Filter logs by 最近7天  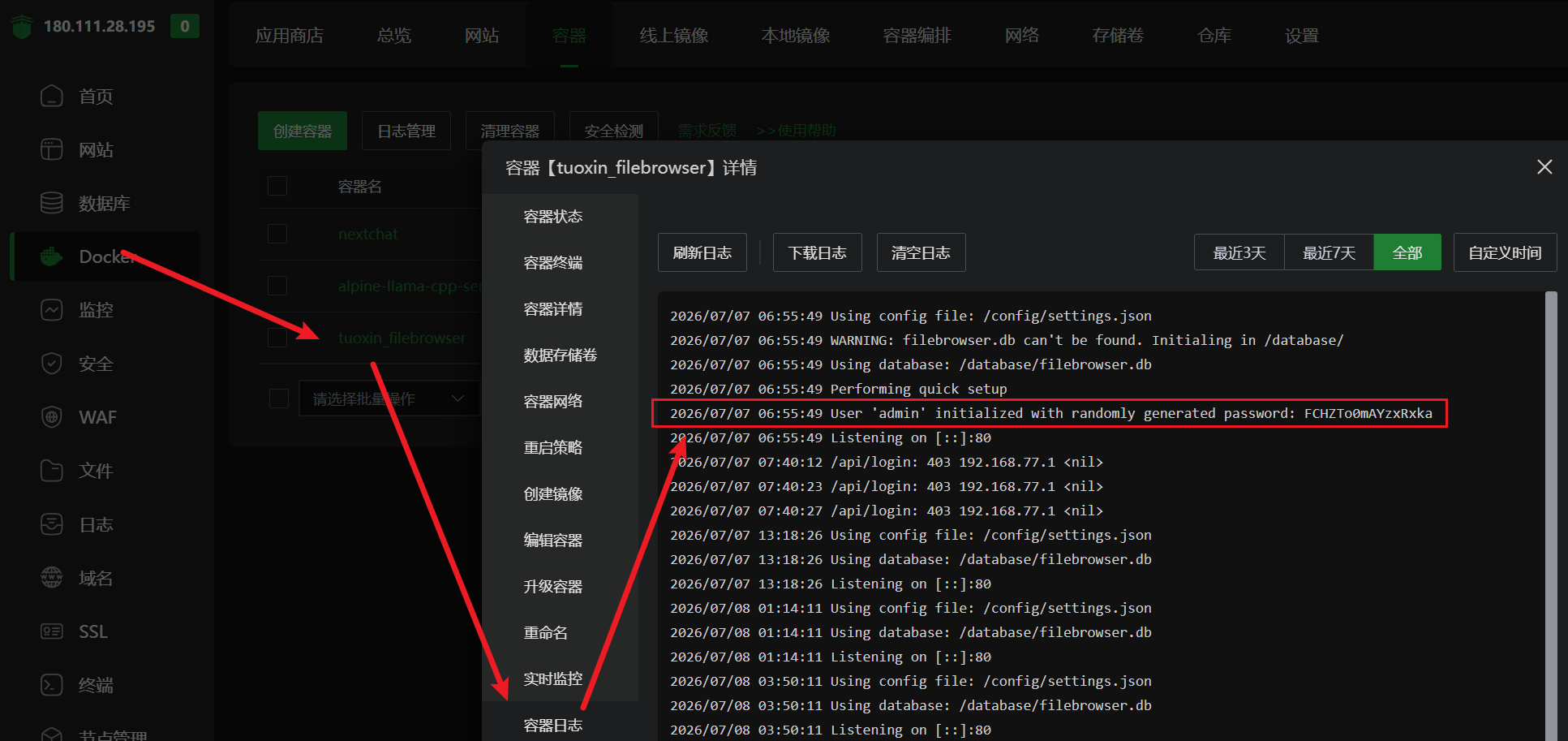[1330, 252]
